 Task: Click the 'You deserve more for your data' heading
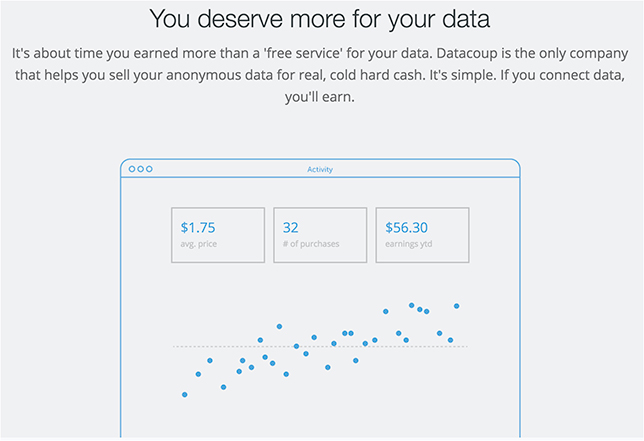coord(320,19)
